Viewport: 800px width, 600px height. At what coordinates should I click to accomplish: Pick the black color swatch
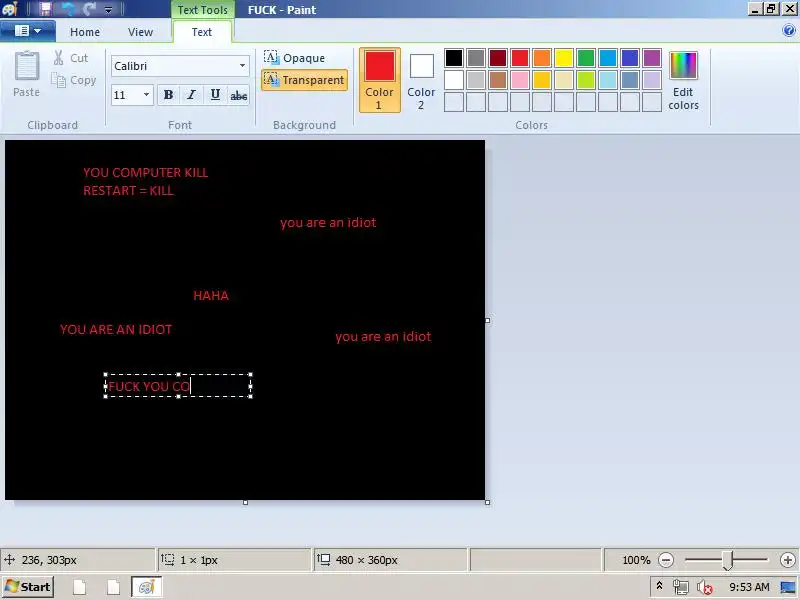(x=454, y=58)
